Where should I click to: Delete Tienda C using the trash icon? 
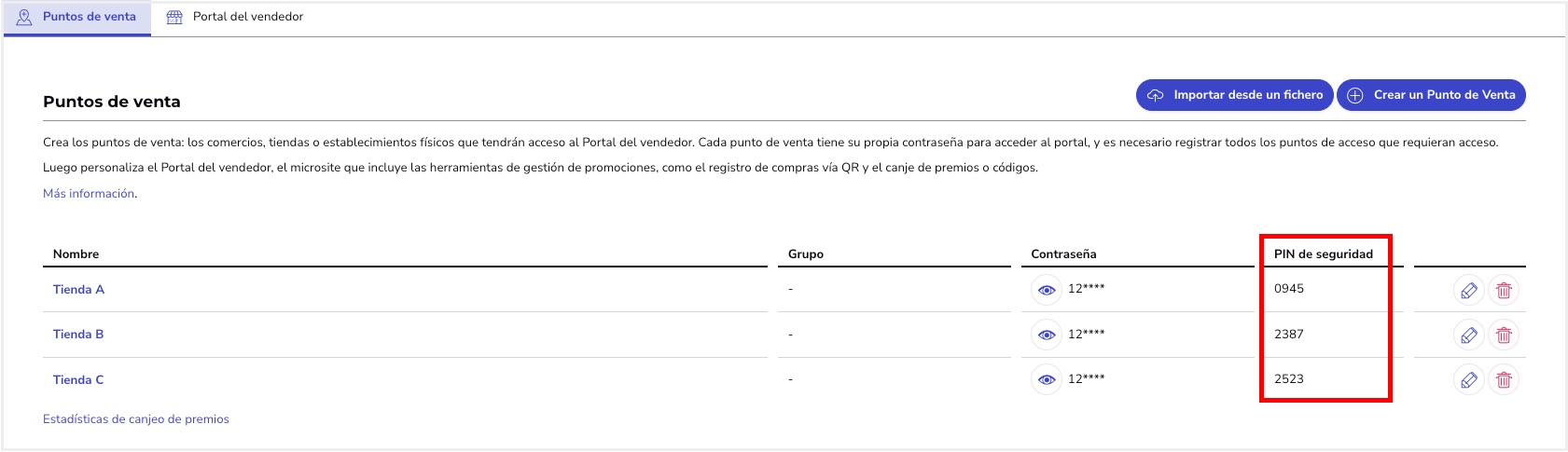(1504, 380)
